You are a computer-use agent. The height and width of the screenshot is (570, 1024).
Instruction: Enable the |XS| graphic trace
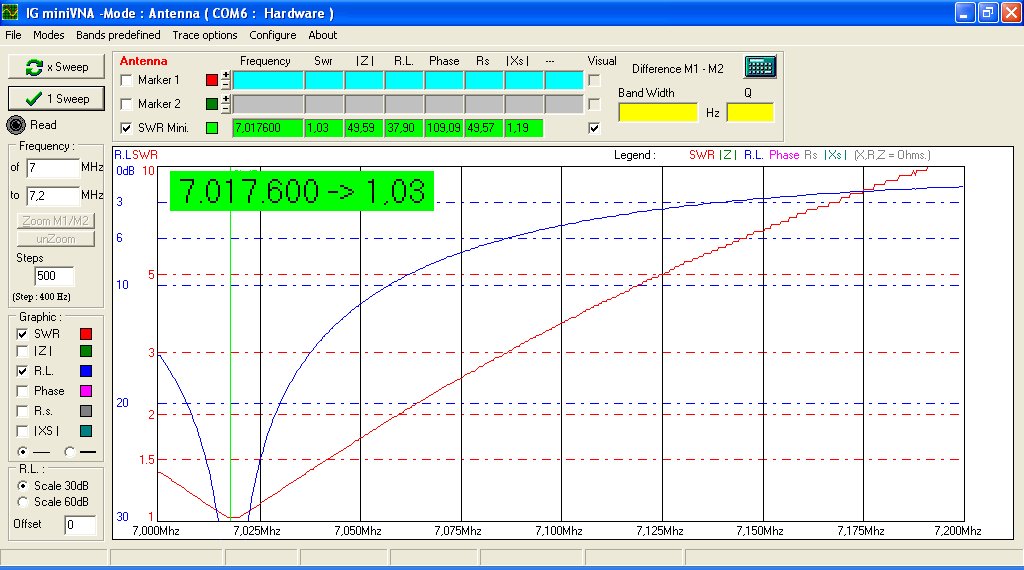point(22,431)
